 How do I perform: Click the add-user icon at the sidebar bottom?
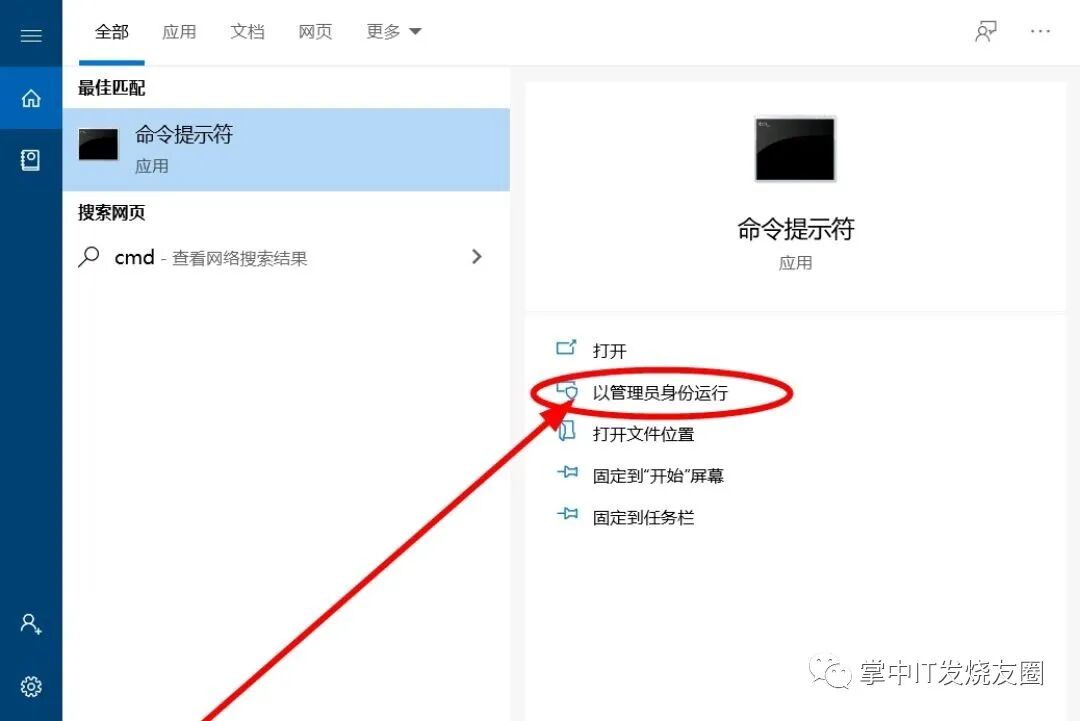(x=31, y=624)
